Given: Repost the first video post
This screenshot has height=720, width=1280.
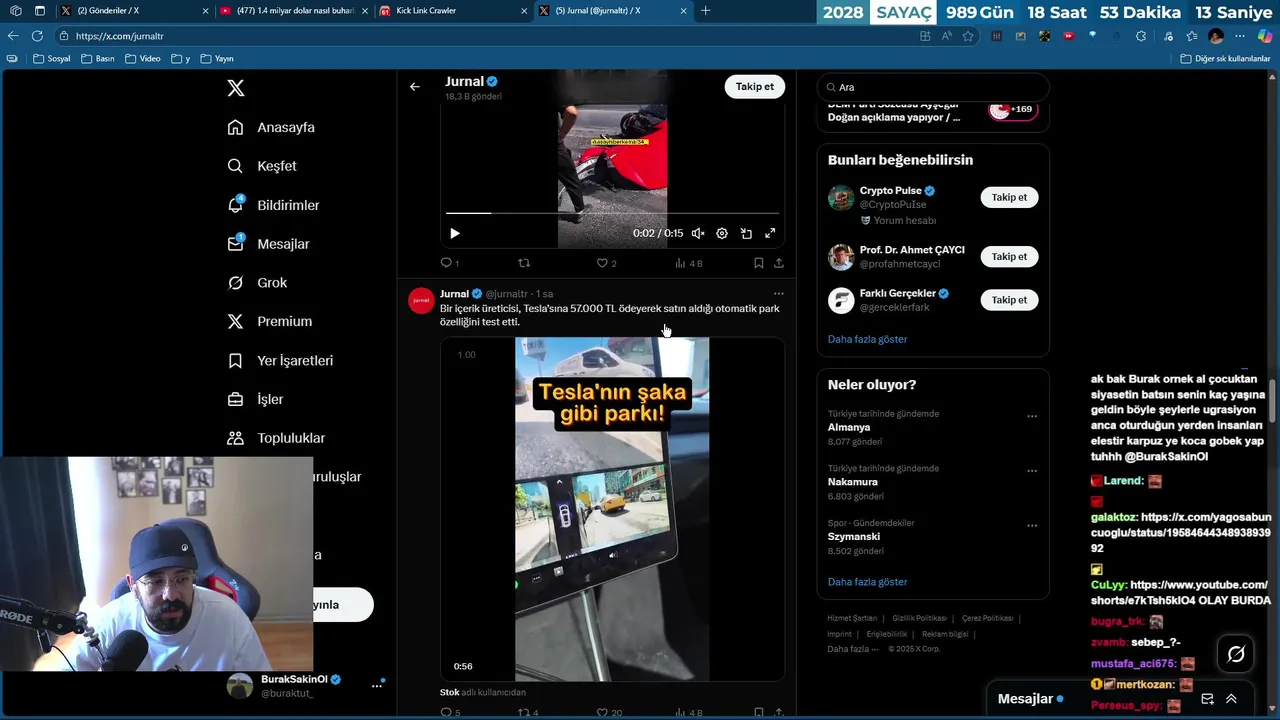Looking at the screenshot, I should pyautogui.click(x=524, y=263).
